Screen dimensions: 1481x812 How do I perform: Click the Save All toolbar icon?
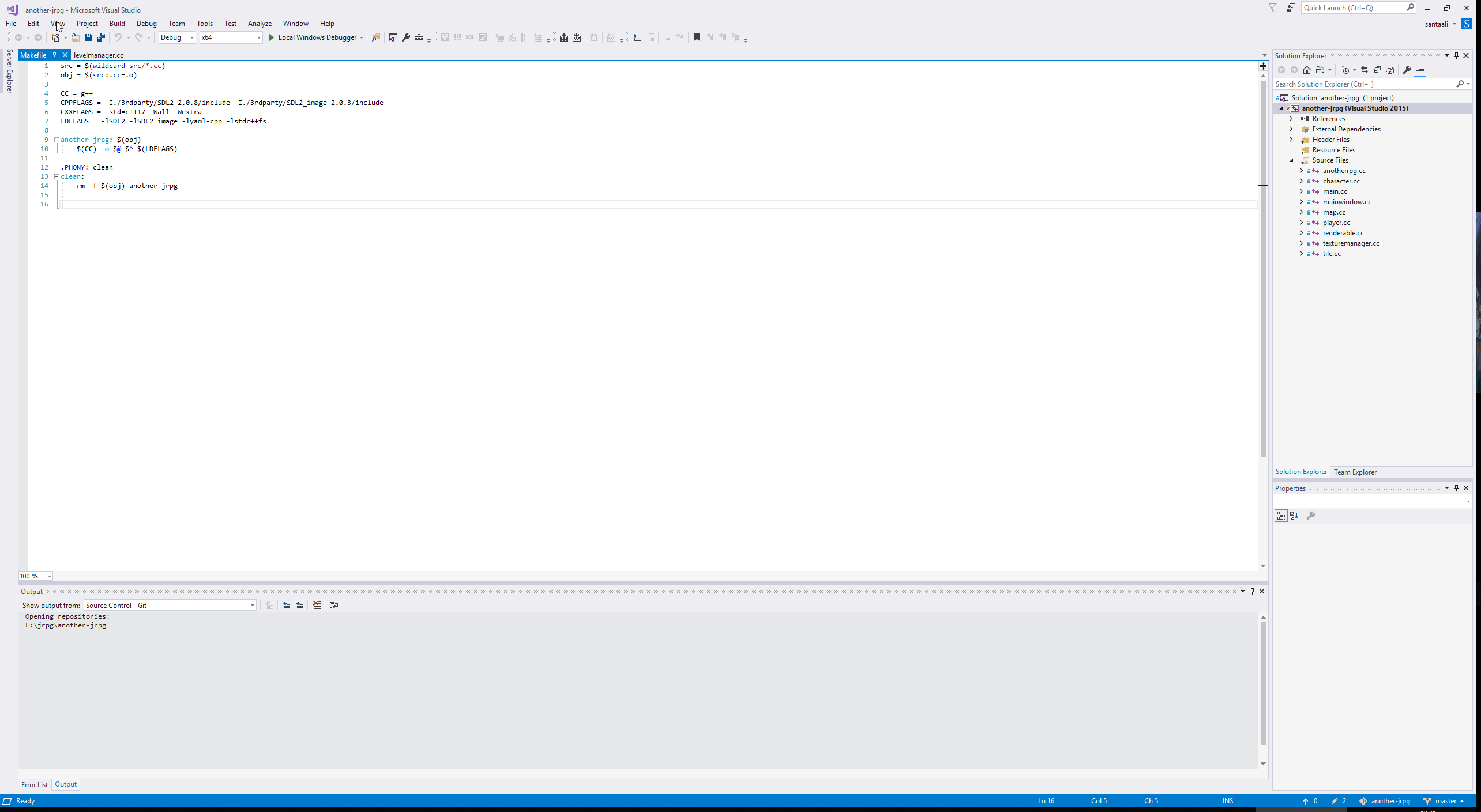point(101,37)
